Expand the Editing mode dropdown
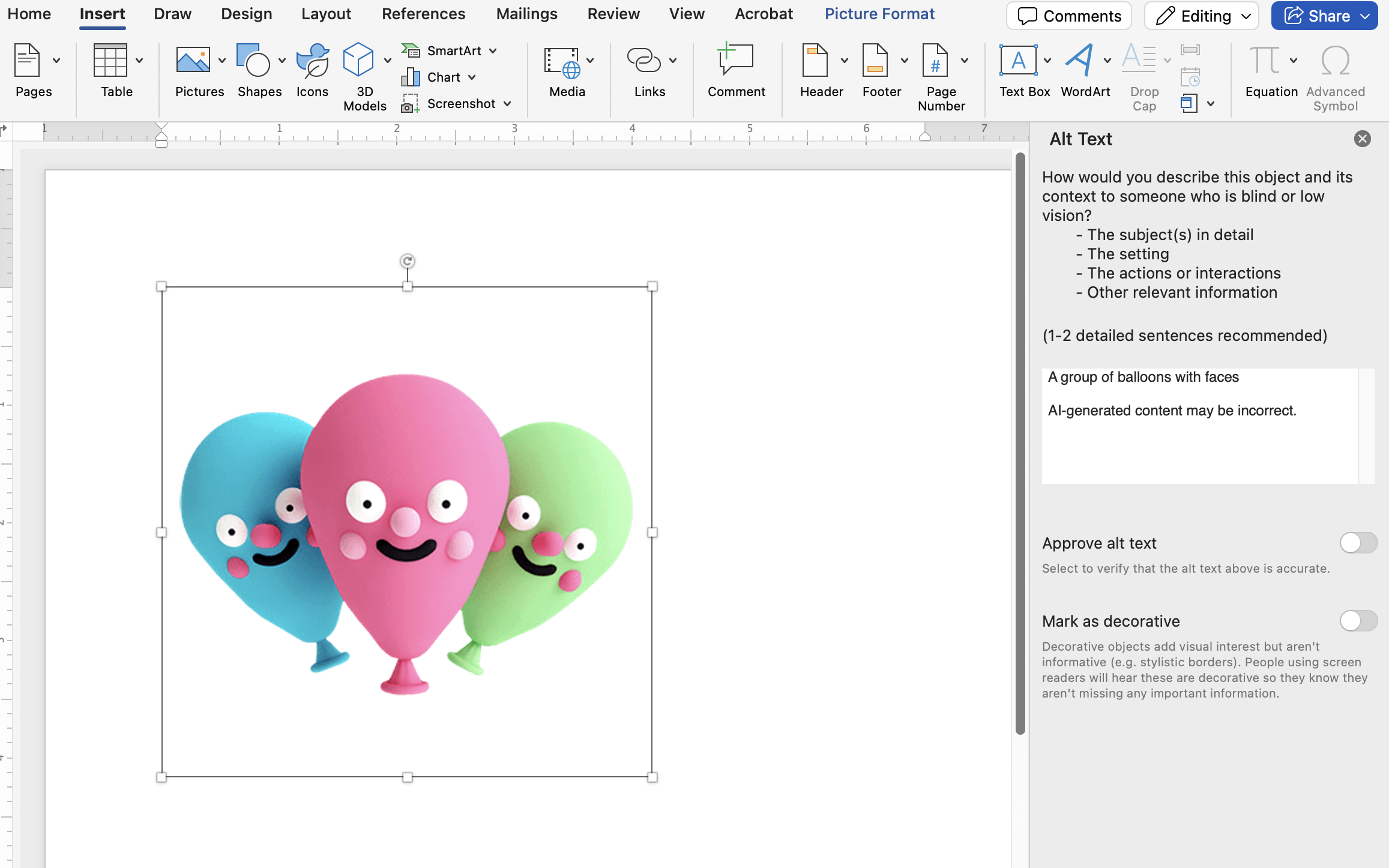This screenshot has width=1389, height=868. 1246,16
